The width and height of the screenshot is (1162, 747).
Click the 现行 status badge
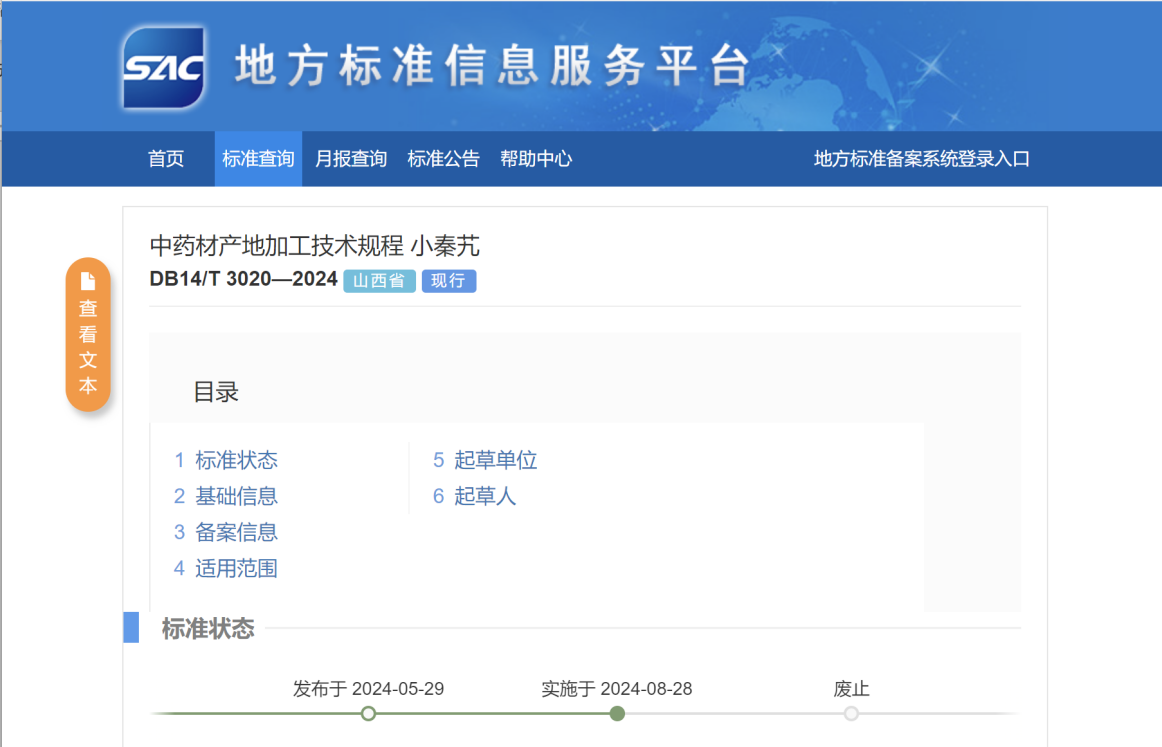coord(448,281)
